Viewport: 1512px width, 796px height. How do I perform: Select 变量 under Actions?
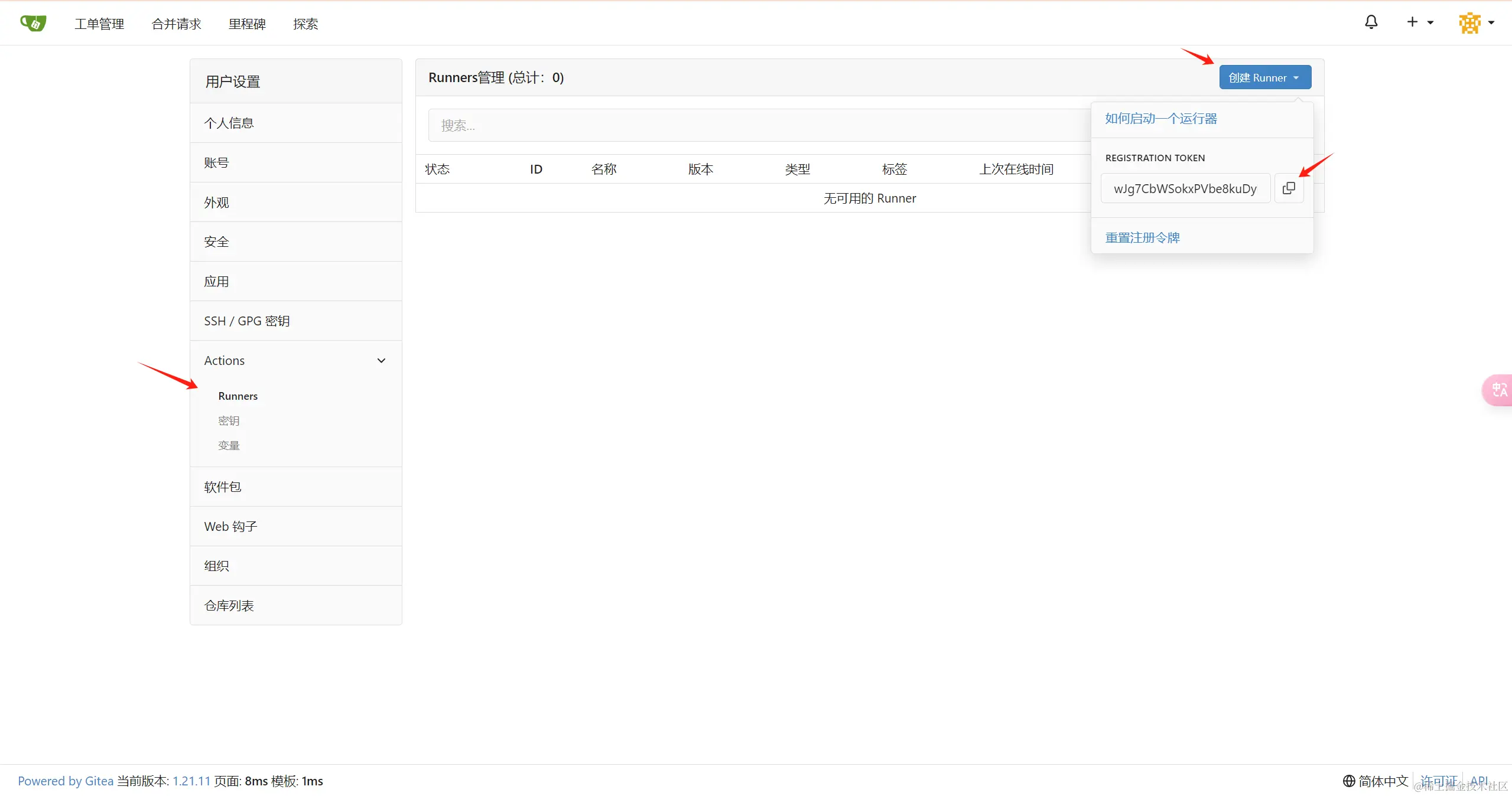tap(229, 445)
